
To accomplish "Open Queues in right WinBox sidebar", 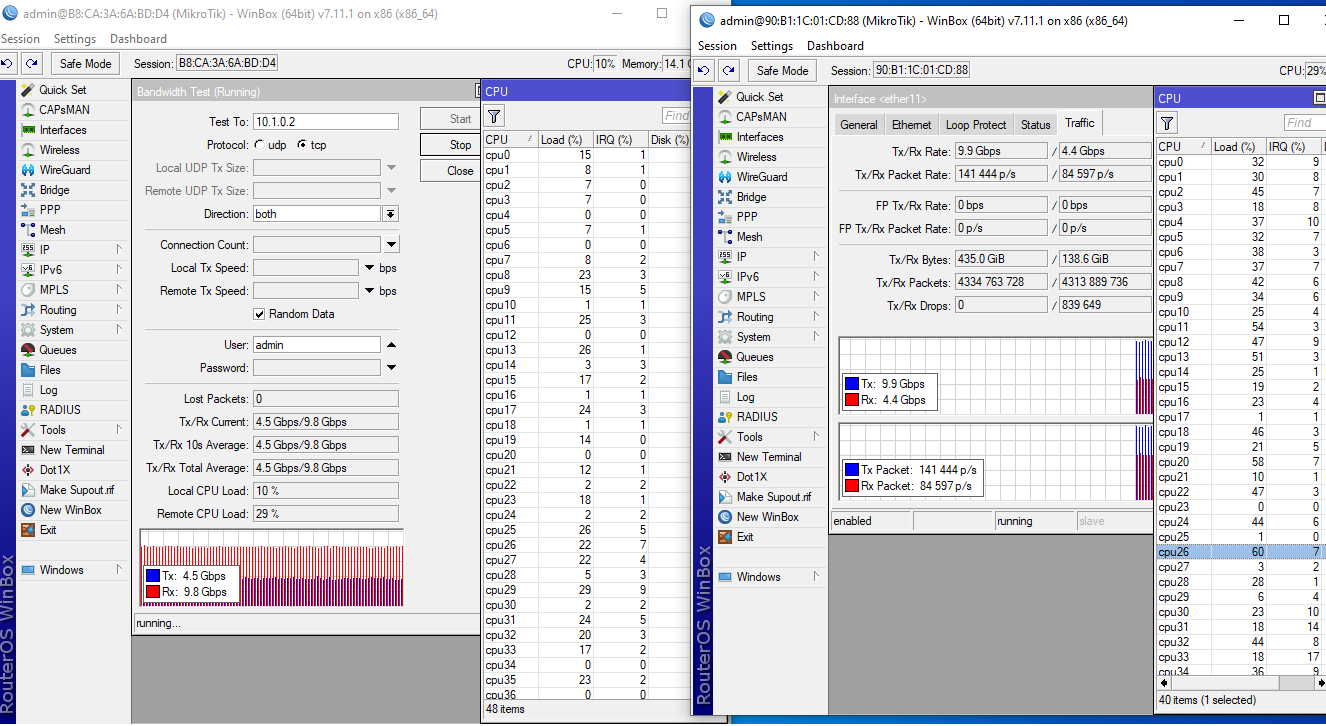I will [755, 357].
